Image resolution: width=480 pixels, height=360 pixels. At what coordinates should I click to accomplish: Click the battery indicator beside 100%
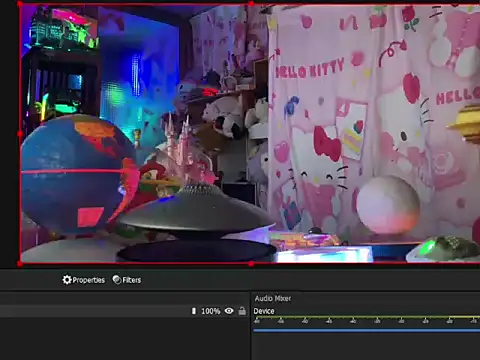[194, 311]
